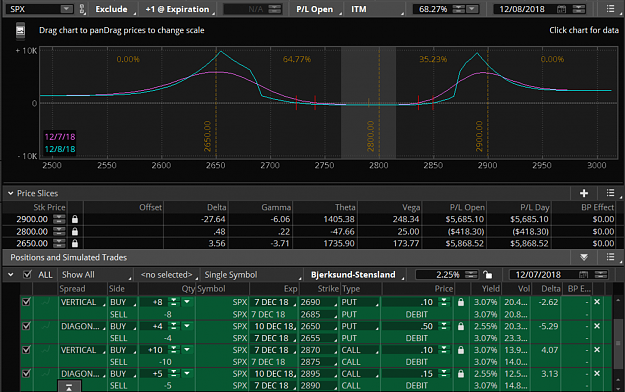The image size is (625, 392).
Task: Click the price lock icon on 2870 CALL row
Action: click(x=461, y=350)
